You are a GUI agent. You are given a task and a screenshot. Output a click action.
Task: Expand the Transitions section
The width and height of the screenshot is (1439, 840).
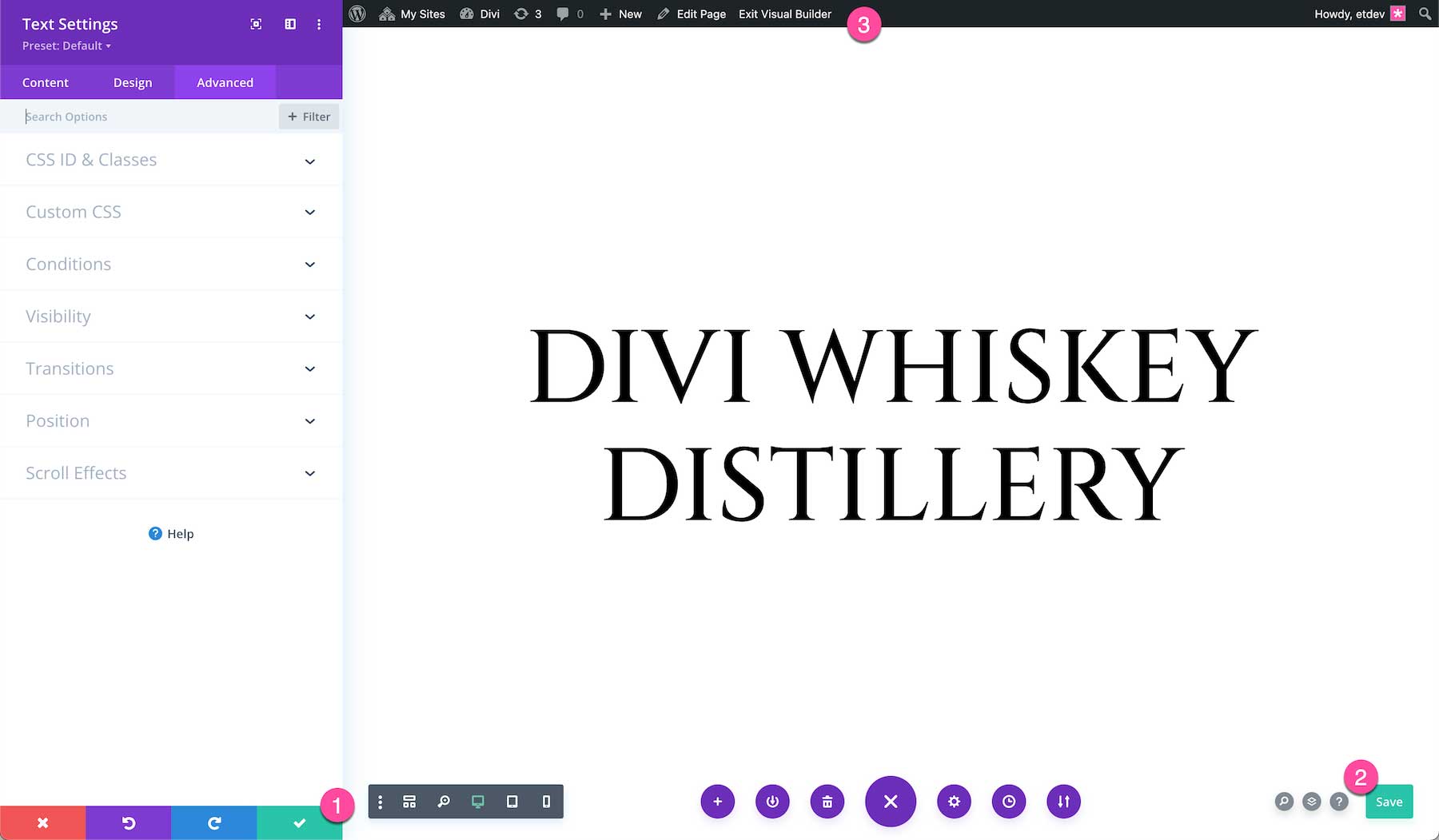click(171, 368)
